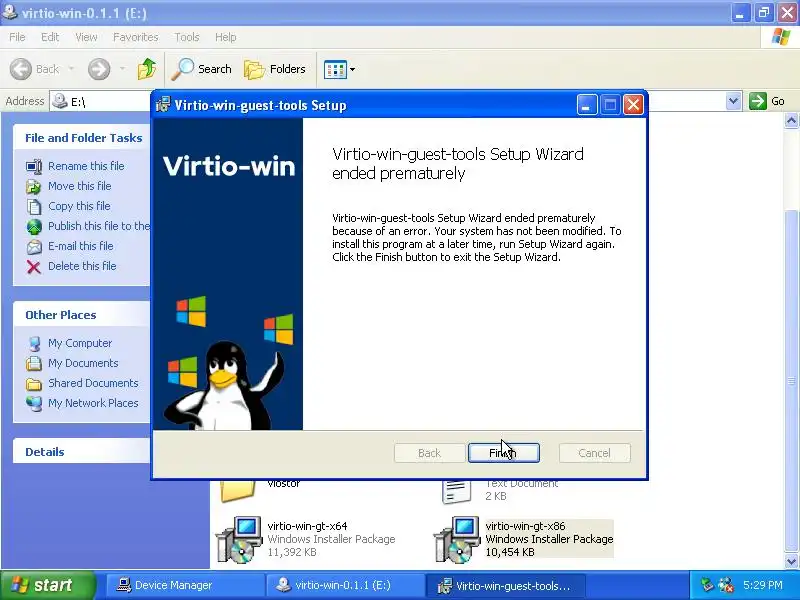Viewport: 800px width, 600px height.
Task: Open the File menu
Action: pos(17,37)
